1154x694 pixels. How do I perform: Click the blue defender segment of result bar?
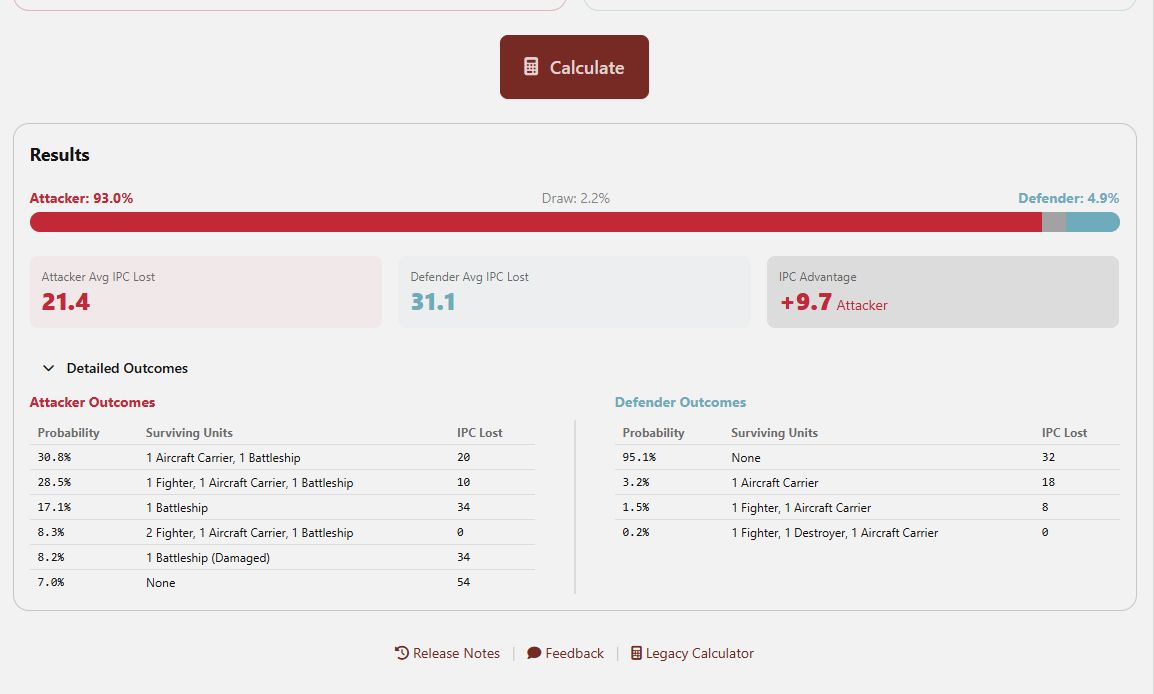(x=1092, y=222)
